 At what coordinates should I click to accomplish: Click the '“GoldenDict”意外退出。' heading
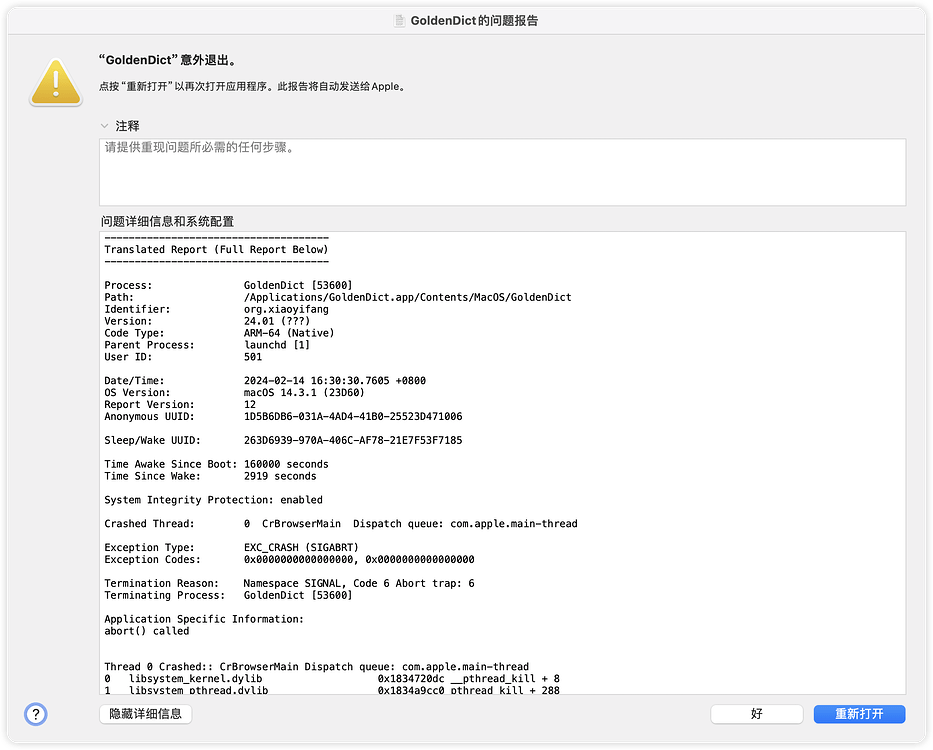point(168,60)
